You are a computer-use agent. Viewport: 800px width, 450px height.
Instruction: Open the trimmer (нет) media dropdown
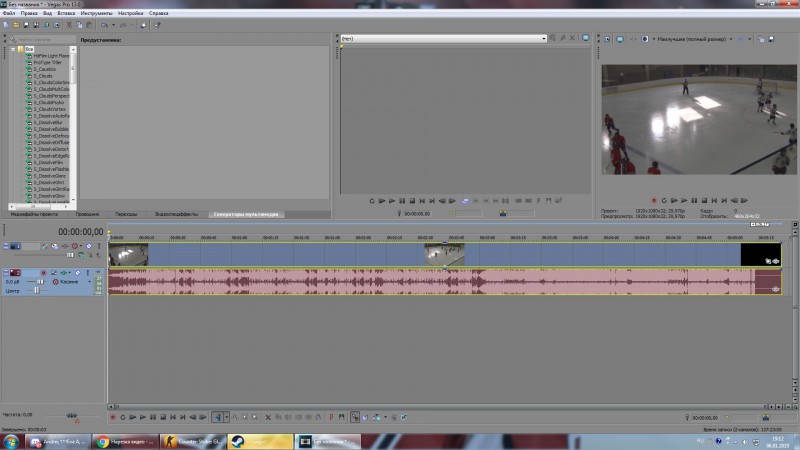tap(544, 38)
